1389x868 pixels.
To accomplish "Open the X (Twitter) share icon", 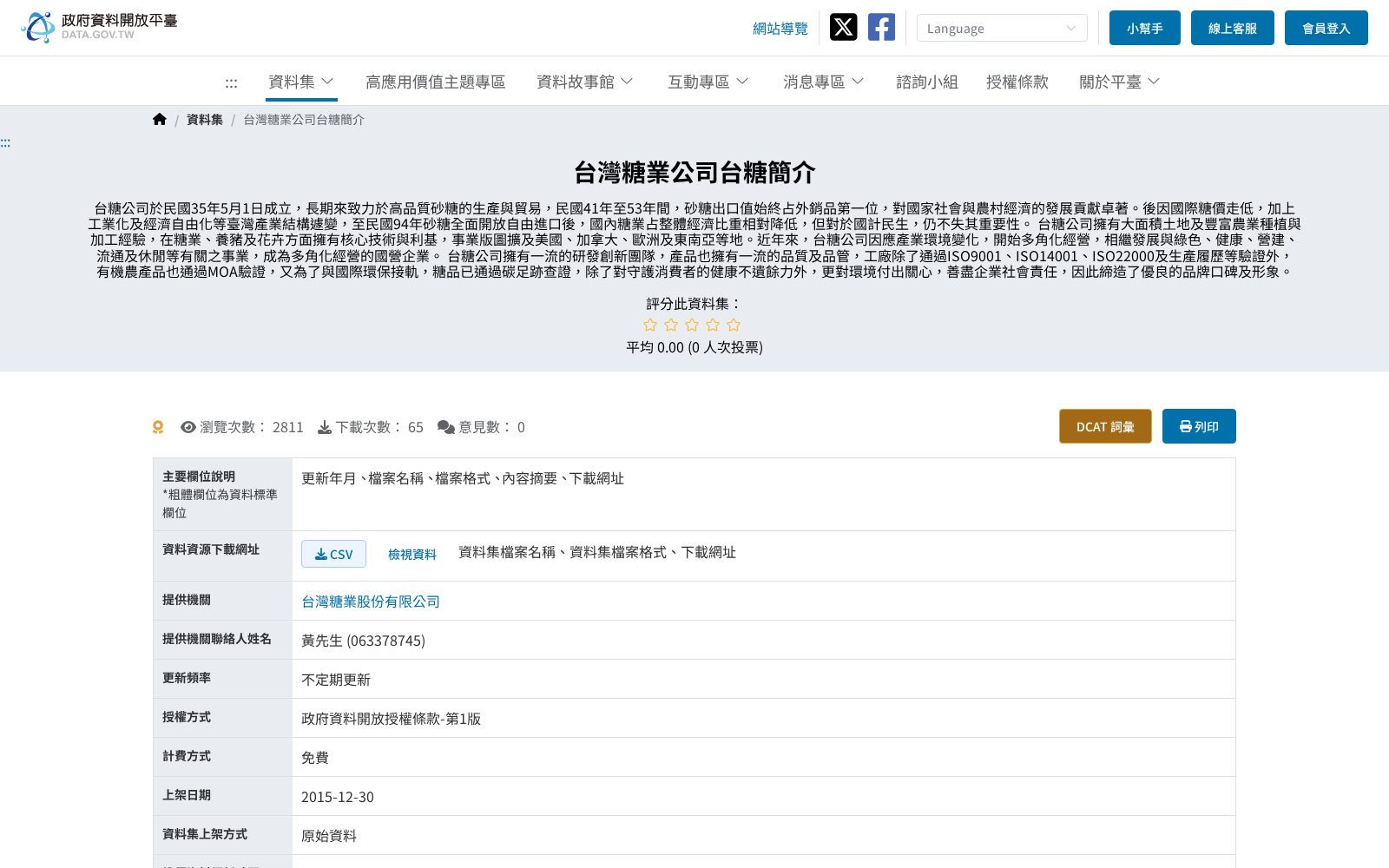I will coord(843,28).
